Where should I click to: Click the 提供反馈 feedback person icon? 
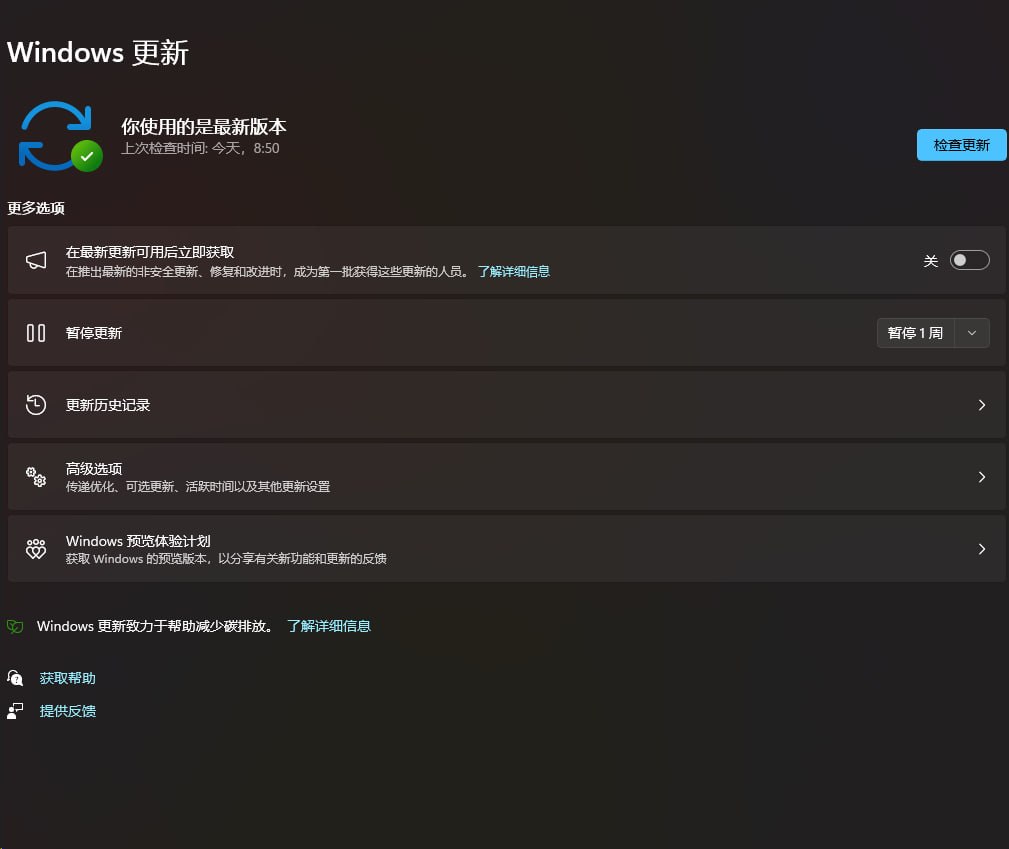coord(15,711)
